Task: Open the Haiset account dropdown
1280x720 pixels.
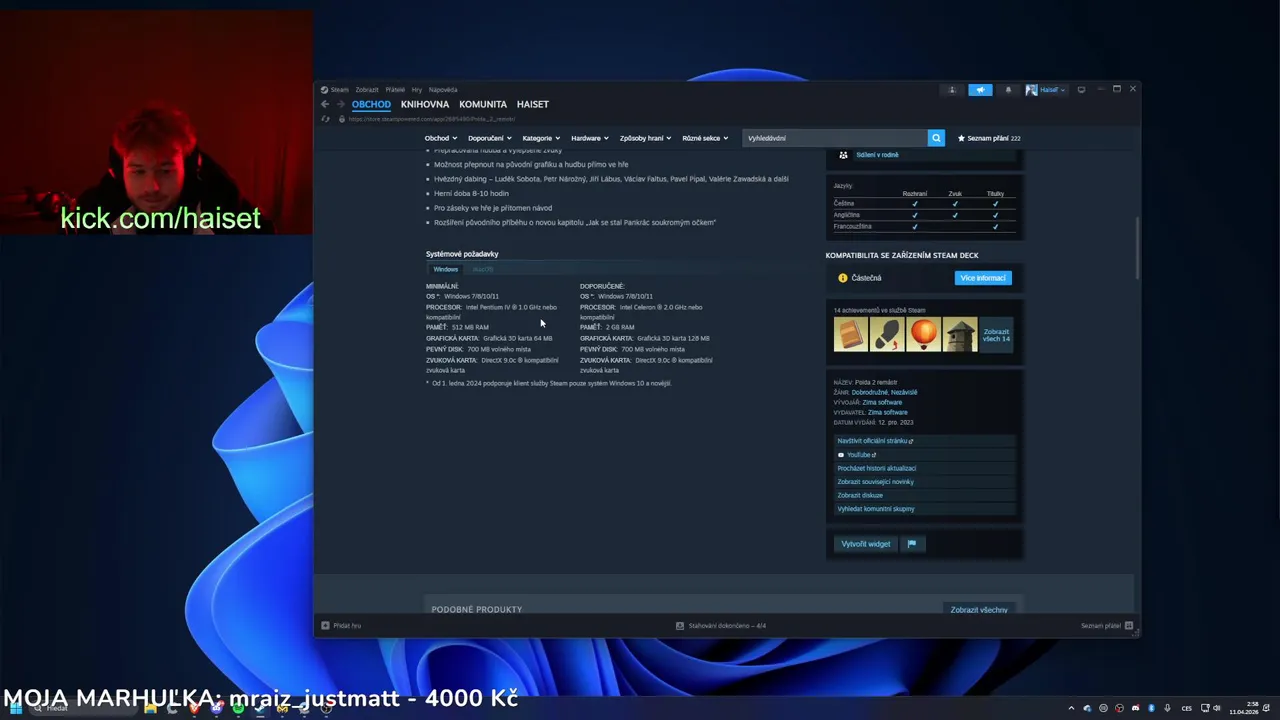Action: tap(1051, 90)
